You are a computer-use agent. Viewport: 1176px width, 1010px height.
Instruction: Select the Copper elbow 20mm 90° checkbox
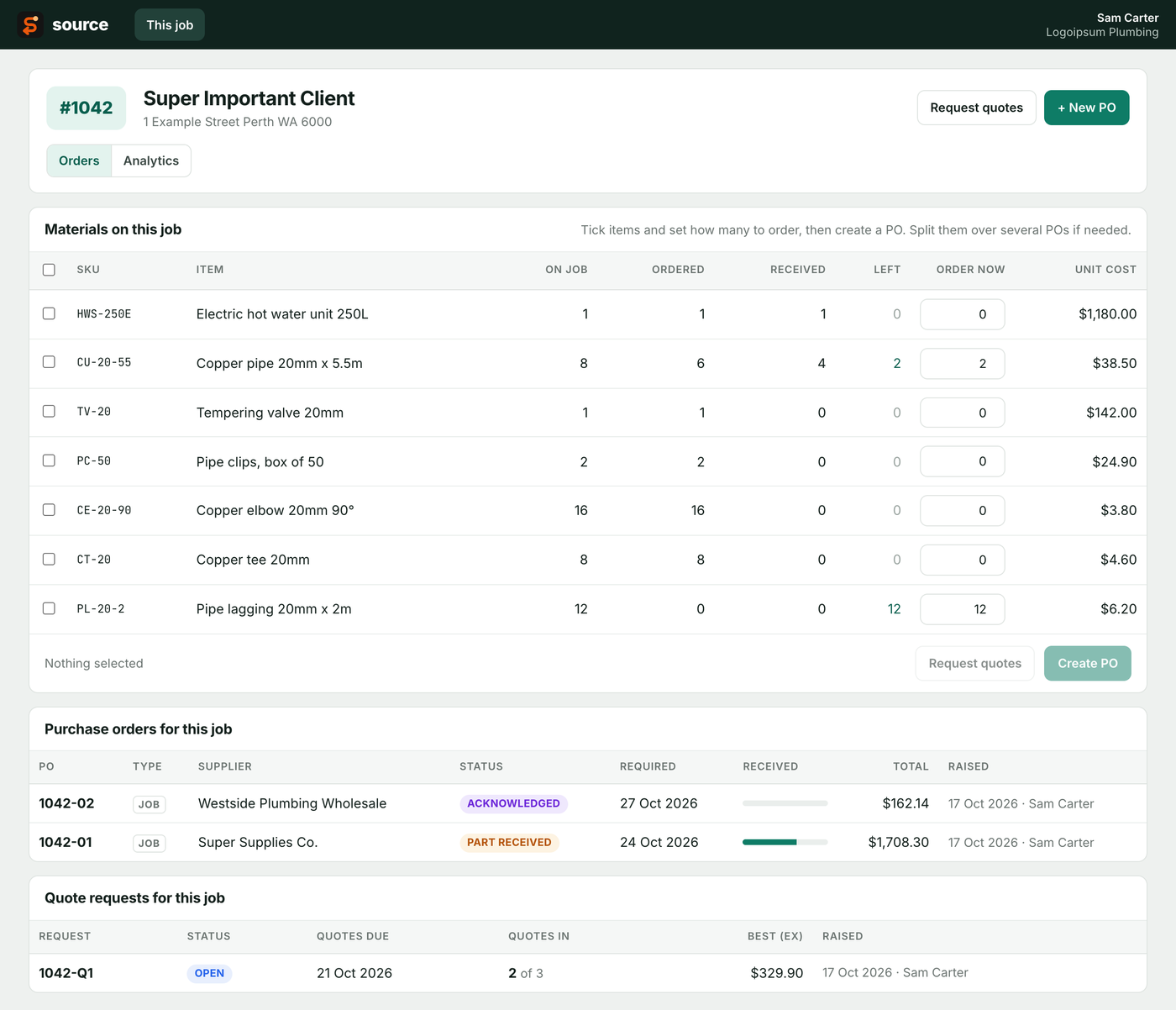(49, 510)
